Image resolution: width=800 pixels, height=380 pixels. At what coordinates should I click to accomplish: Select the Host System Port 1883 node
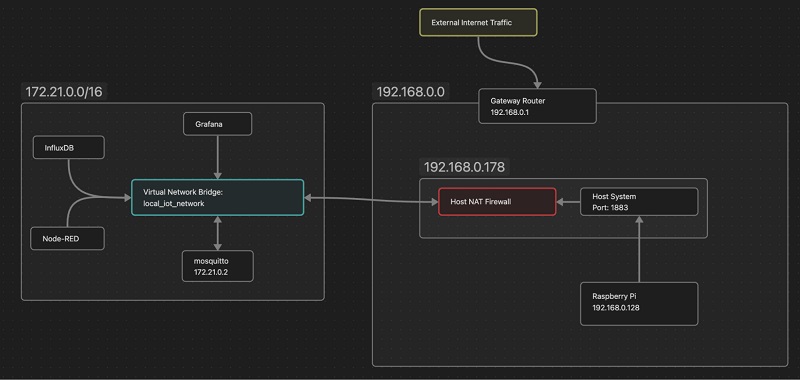coord(639,201)
